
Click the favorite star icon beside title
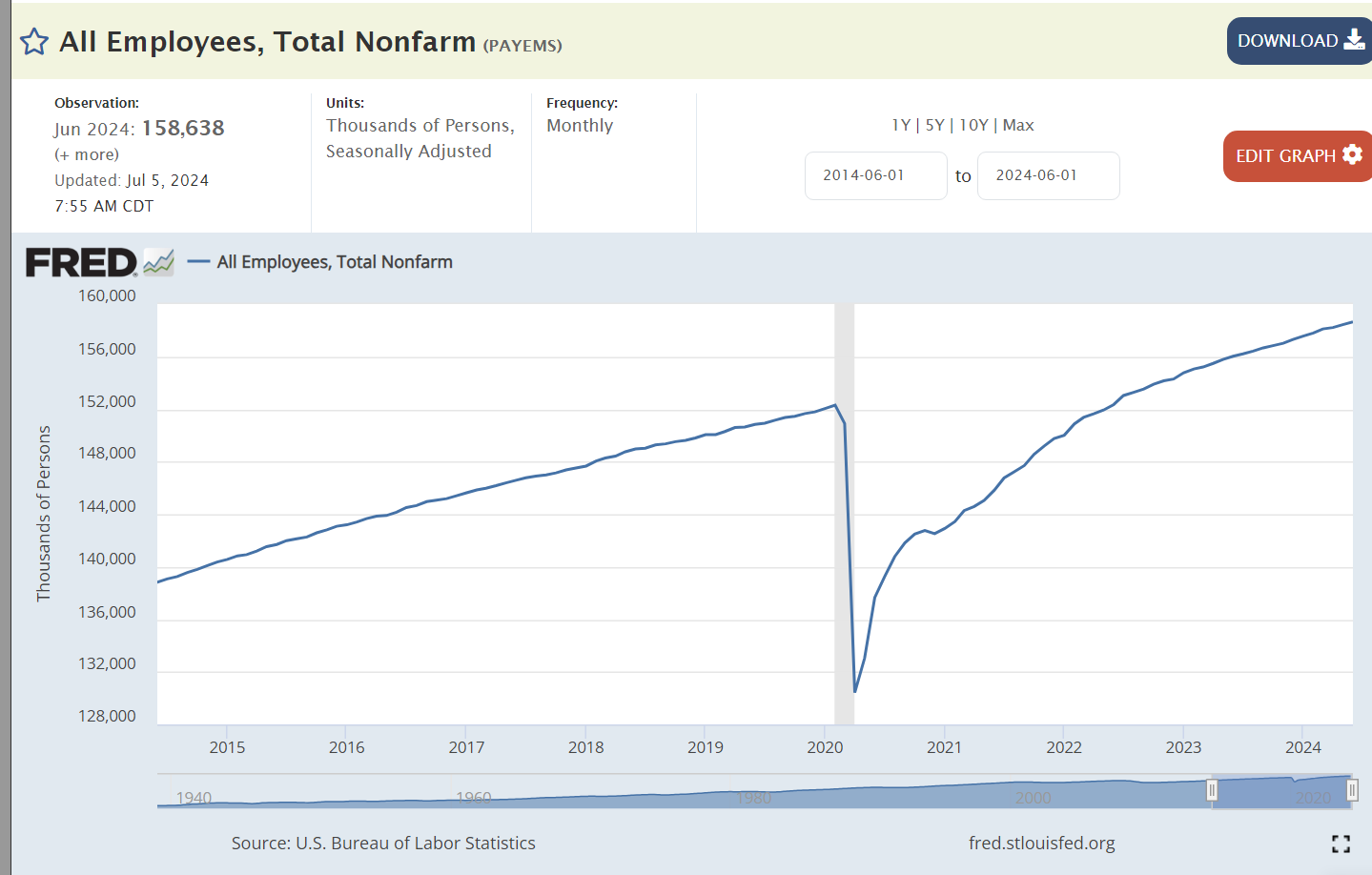coord(34,42)
